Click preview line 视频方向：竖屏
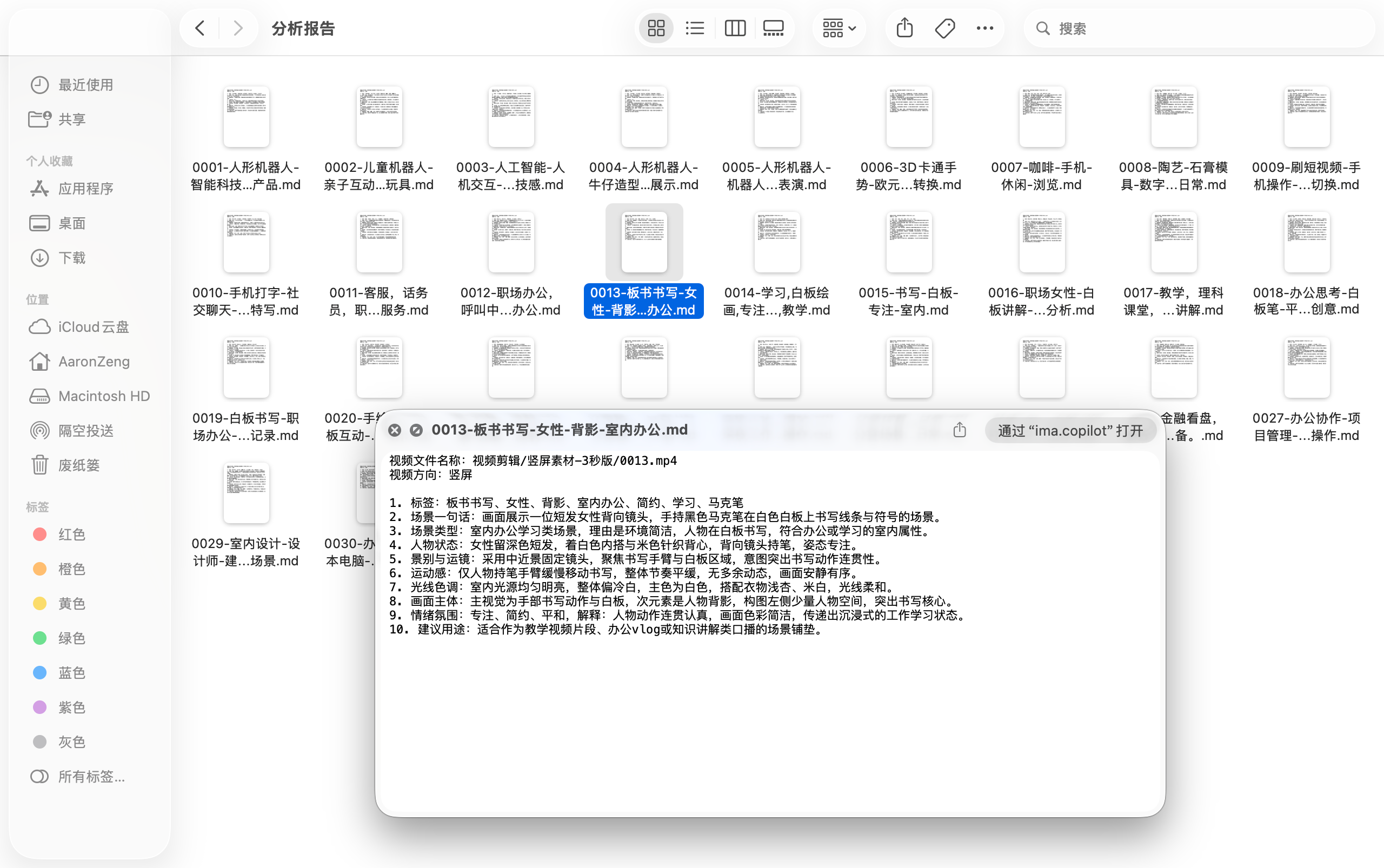1384x868 pixels. point(431,475)
